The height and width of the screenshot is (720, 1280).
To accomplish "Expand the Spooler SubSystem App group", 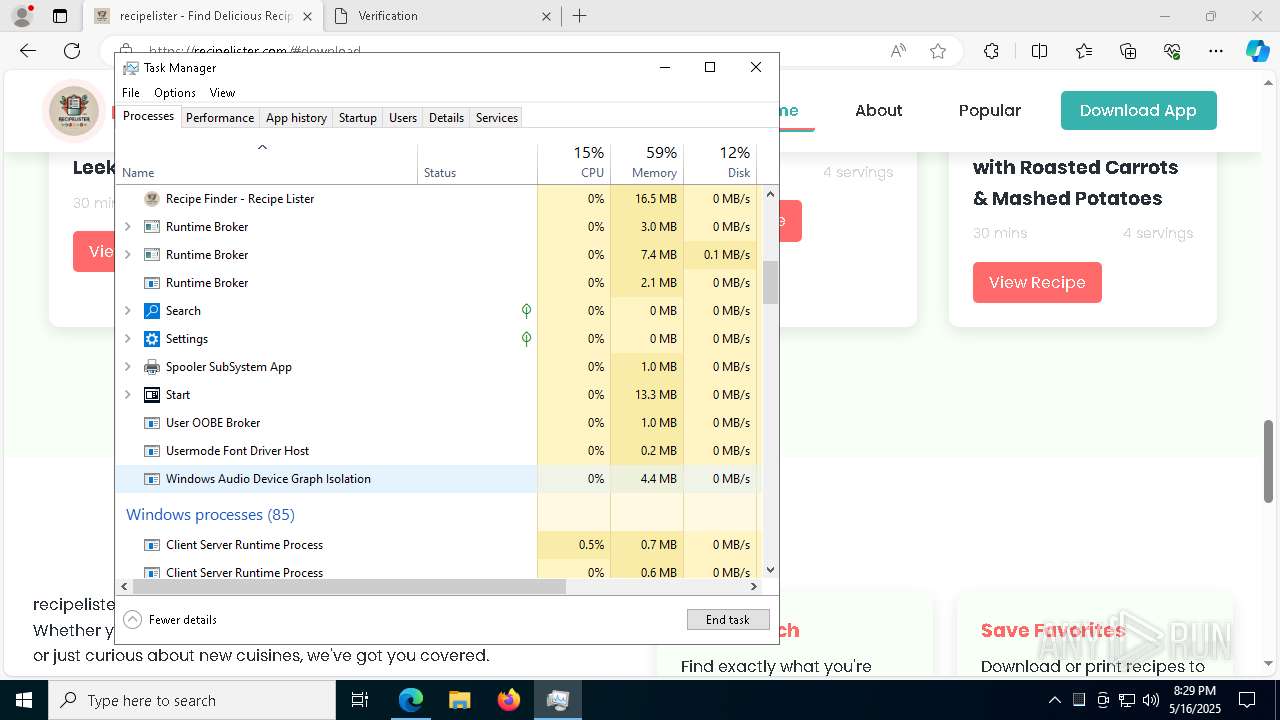I will (128, 367).
